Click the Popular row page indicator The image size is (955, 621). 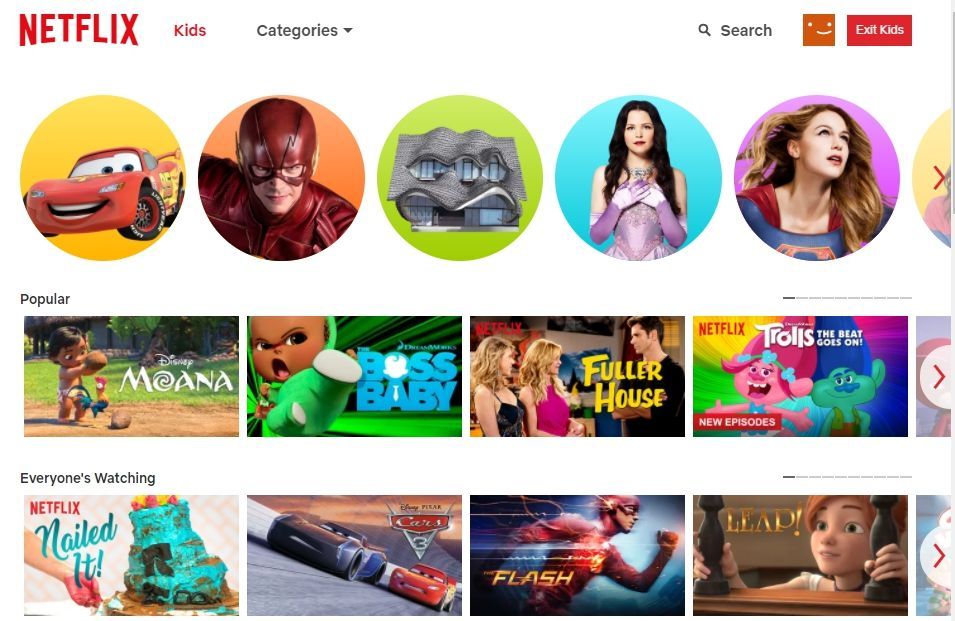pyautogui.click(x=847, y=298)
